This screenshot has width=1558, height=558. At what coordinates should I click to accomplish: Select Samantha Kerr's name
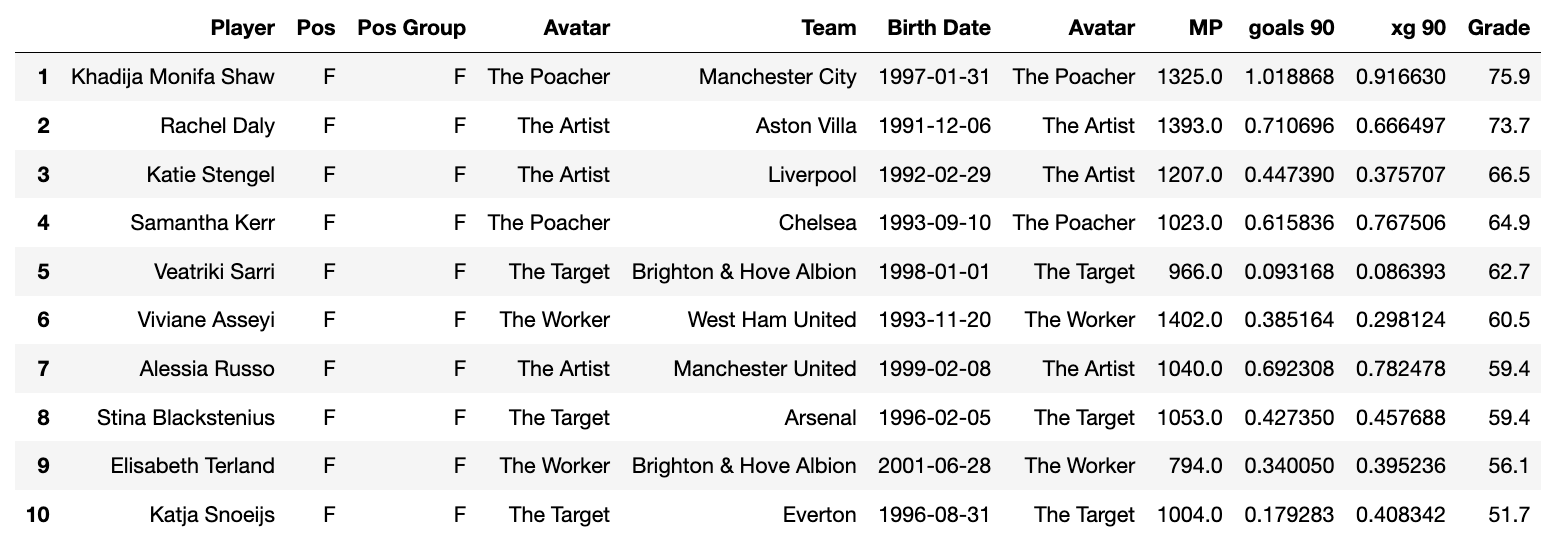(202, 223)
